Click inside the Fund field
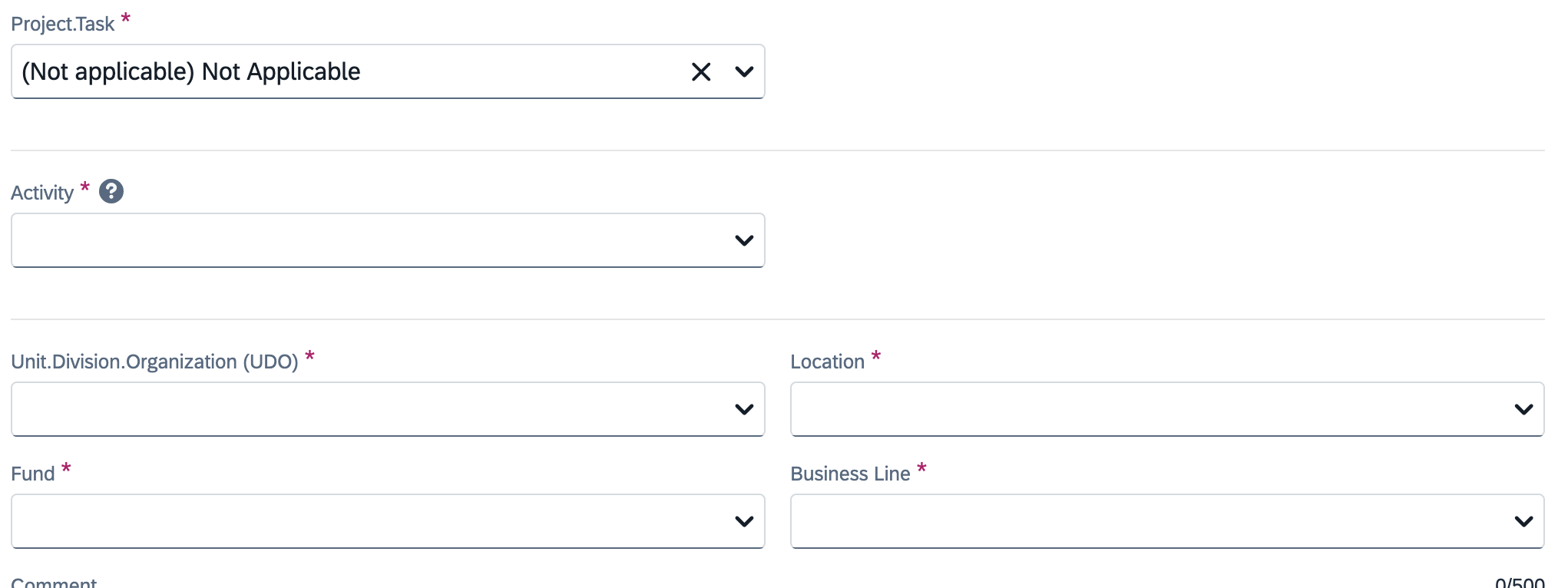Screen dimensions: 1568x588 coord(388,521)
